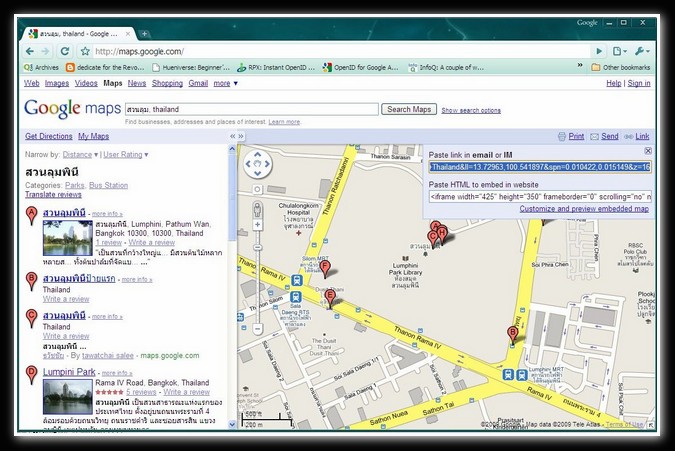
Task: Open the Lumpini Park result link
Action: [69, 372]
